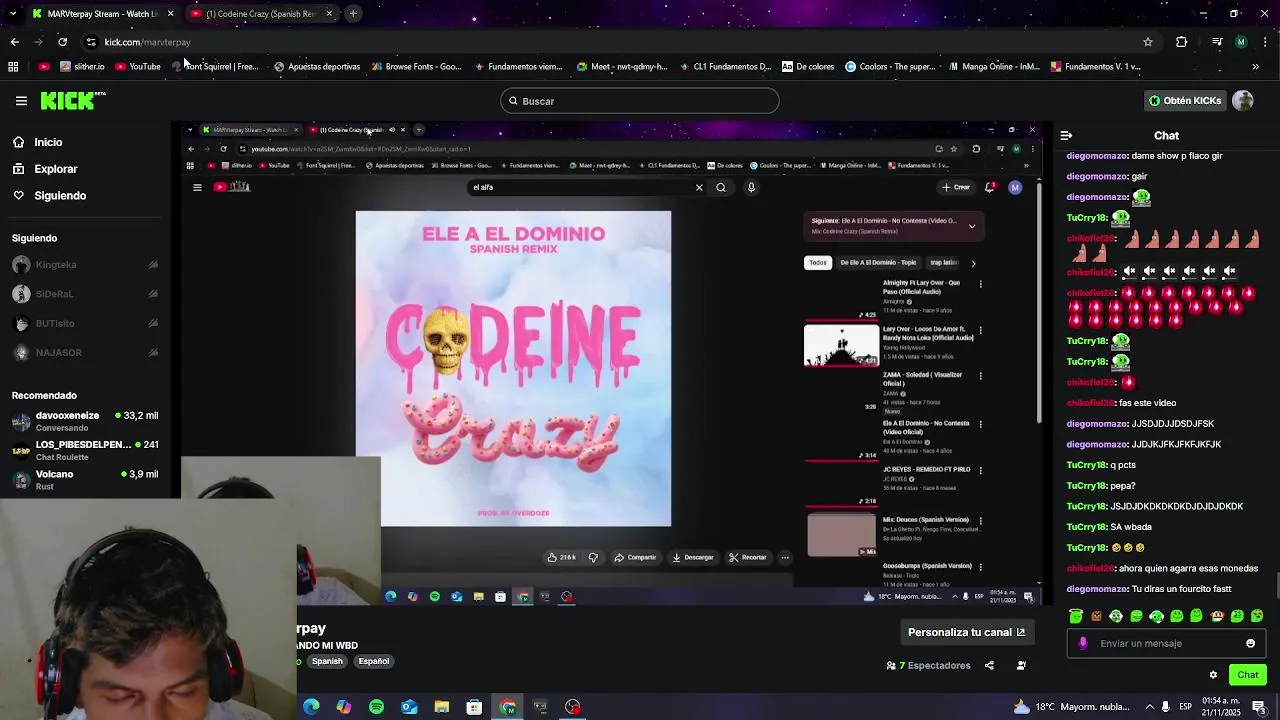This screenshot has width=1280, height=720.
Task: Open the Chrome tab search dropdown
Action: [x=13, y=13]
